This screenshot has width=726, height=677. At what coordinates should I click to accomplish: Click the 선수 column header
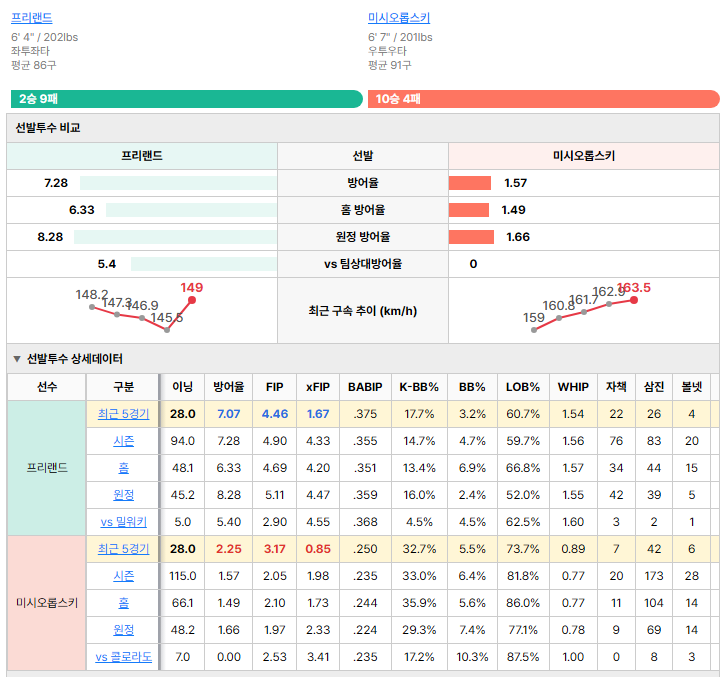[47, 387]
